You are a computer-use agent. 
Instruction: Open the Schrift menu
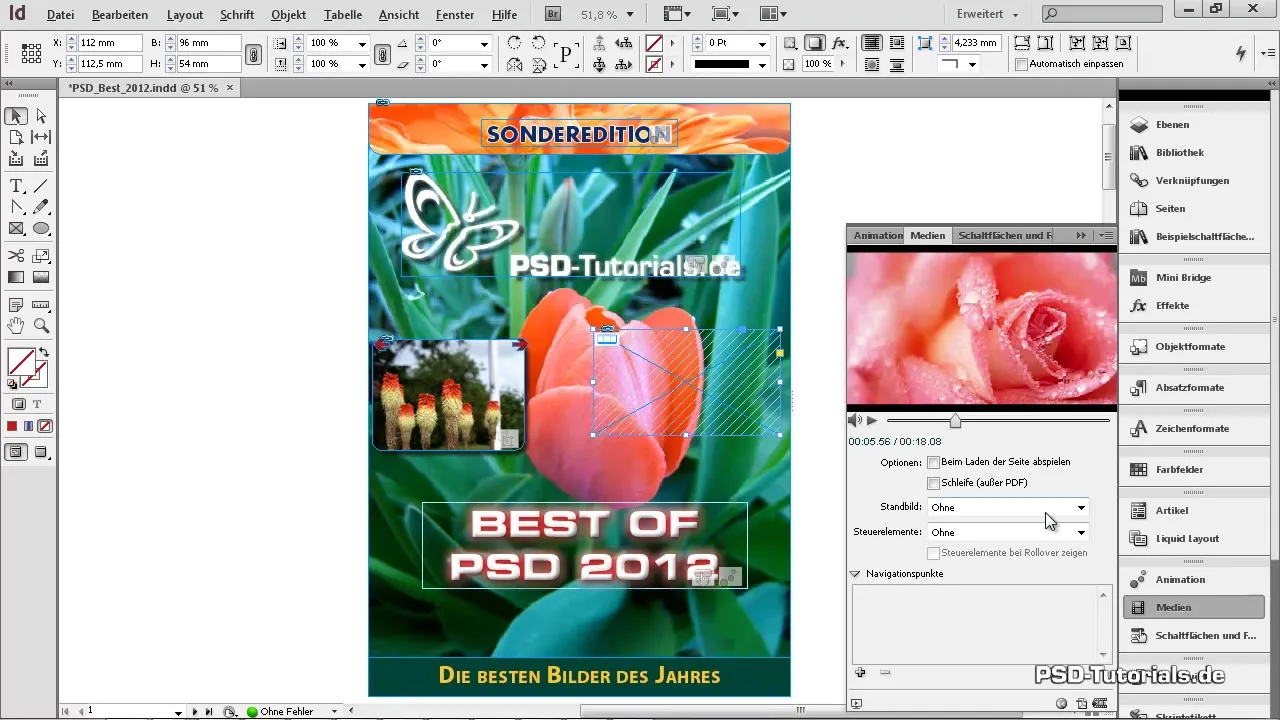click(x=237, y=15)
